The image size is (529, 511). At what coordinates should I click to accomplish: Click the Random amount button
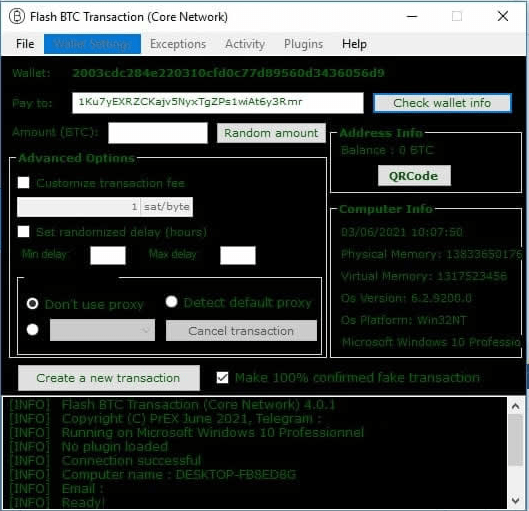point(271,133)
